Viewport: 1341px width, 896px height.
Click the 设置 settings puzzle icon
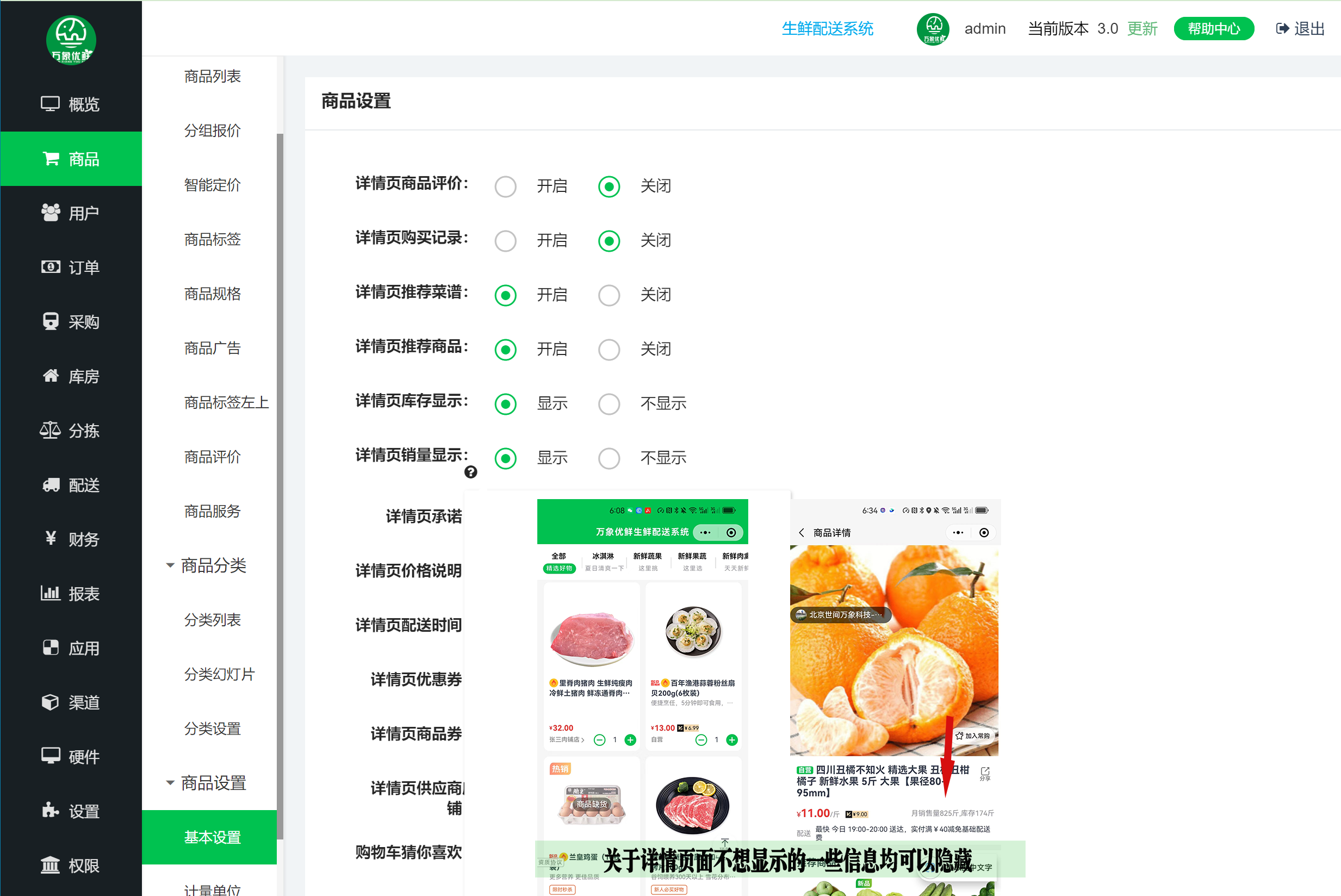point(50,810)
